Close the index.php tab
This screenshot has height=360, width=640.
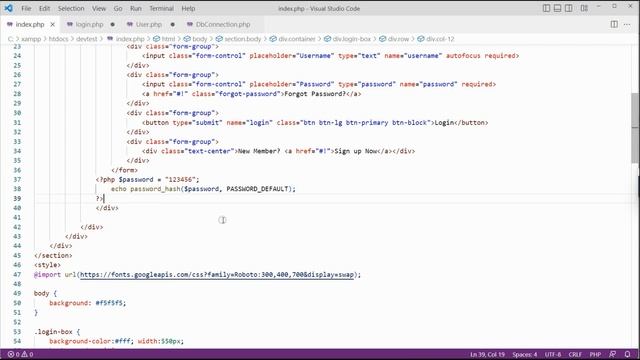click(53, 24)
